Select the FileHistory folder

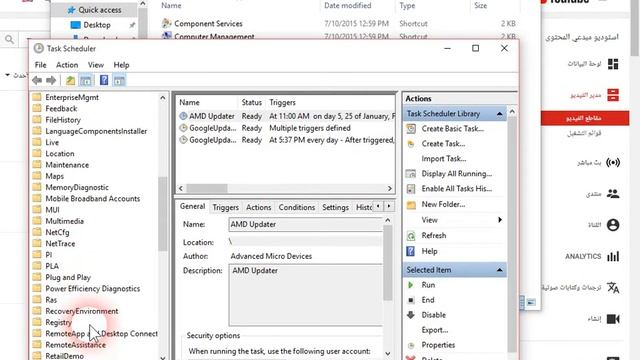tap(63, 120)
